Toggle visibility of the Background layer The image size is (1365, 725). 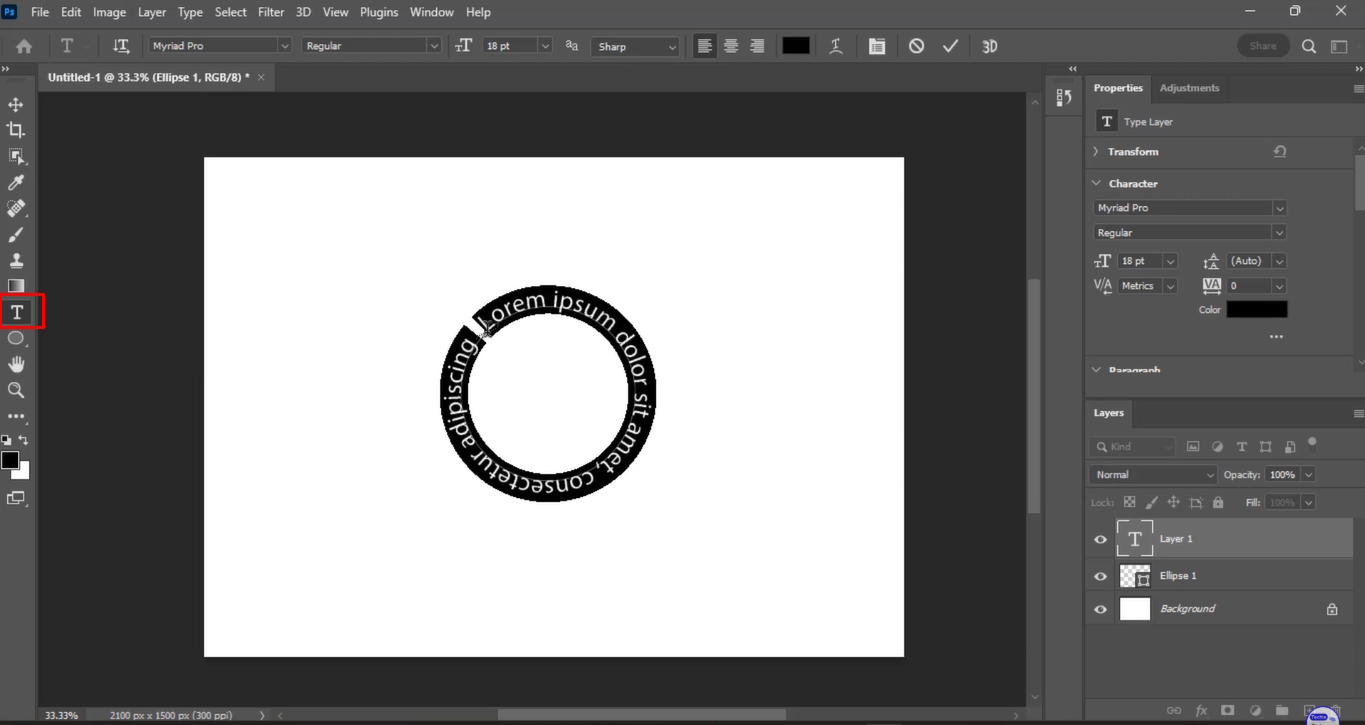[1100, 608]
